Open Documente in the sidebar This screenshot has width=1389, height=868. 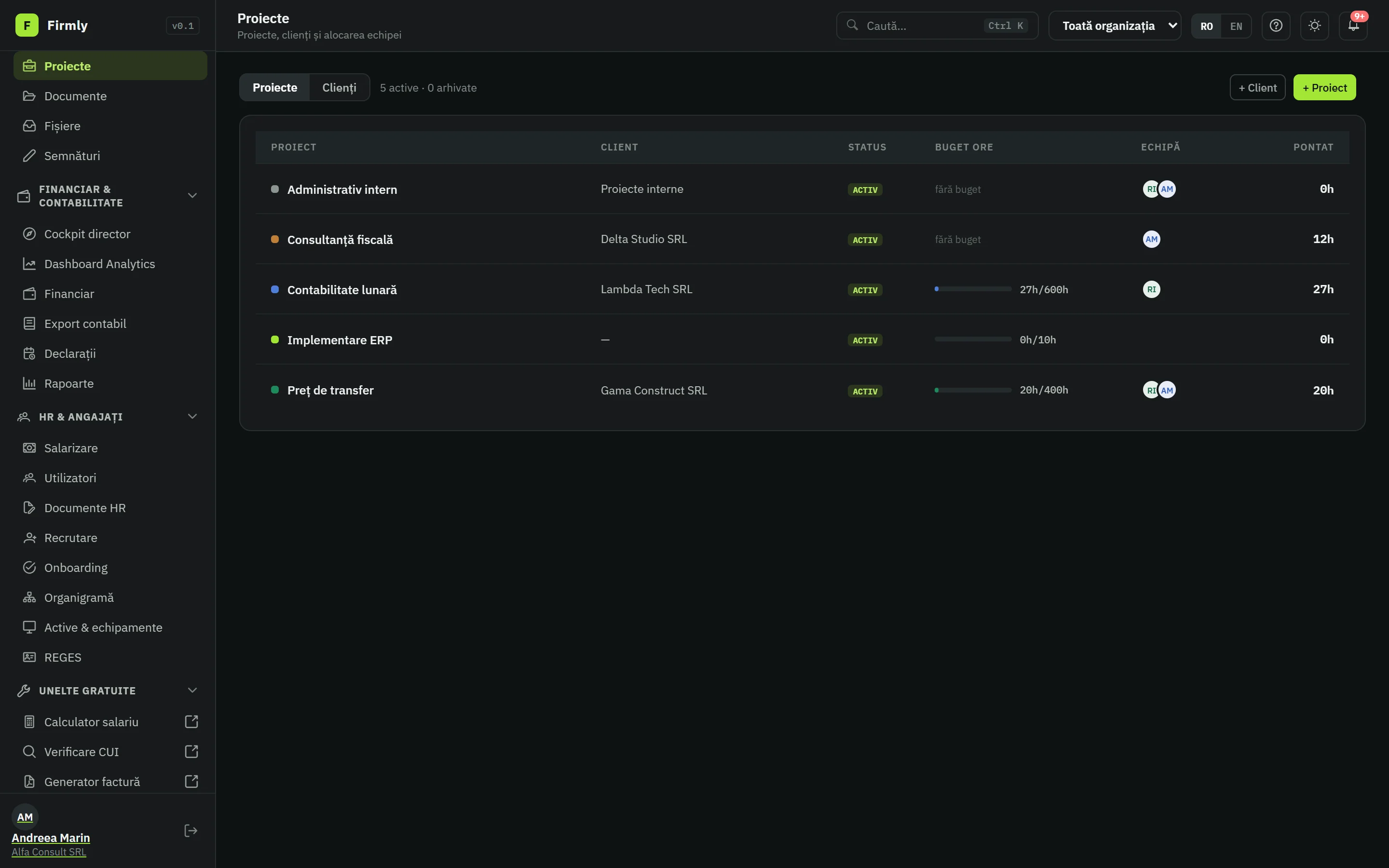[110, 96]
